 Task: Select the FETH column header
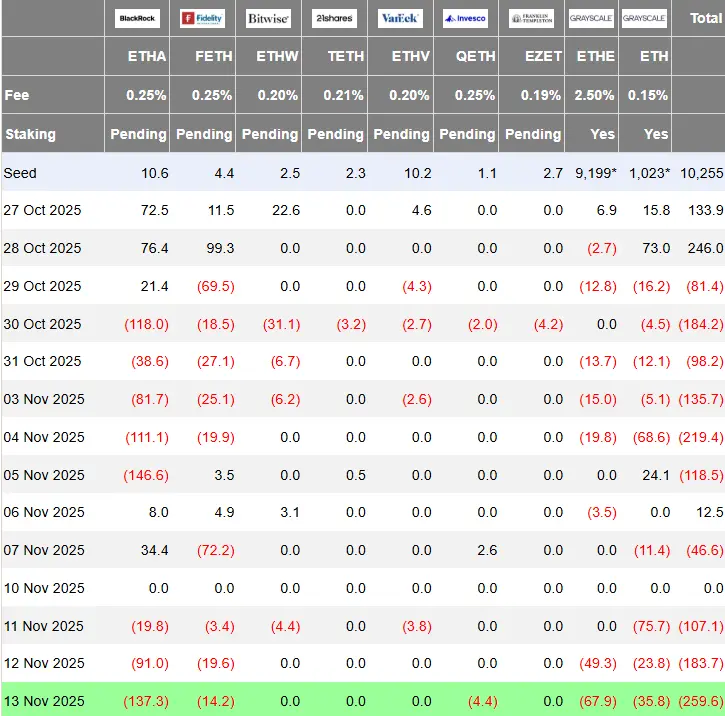coord(213,56)
